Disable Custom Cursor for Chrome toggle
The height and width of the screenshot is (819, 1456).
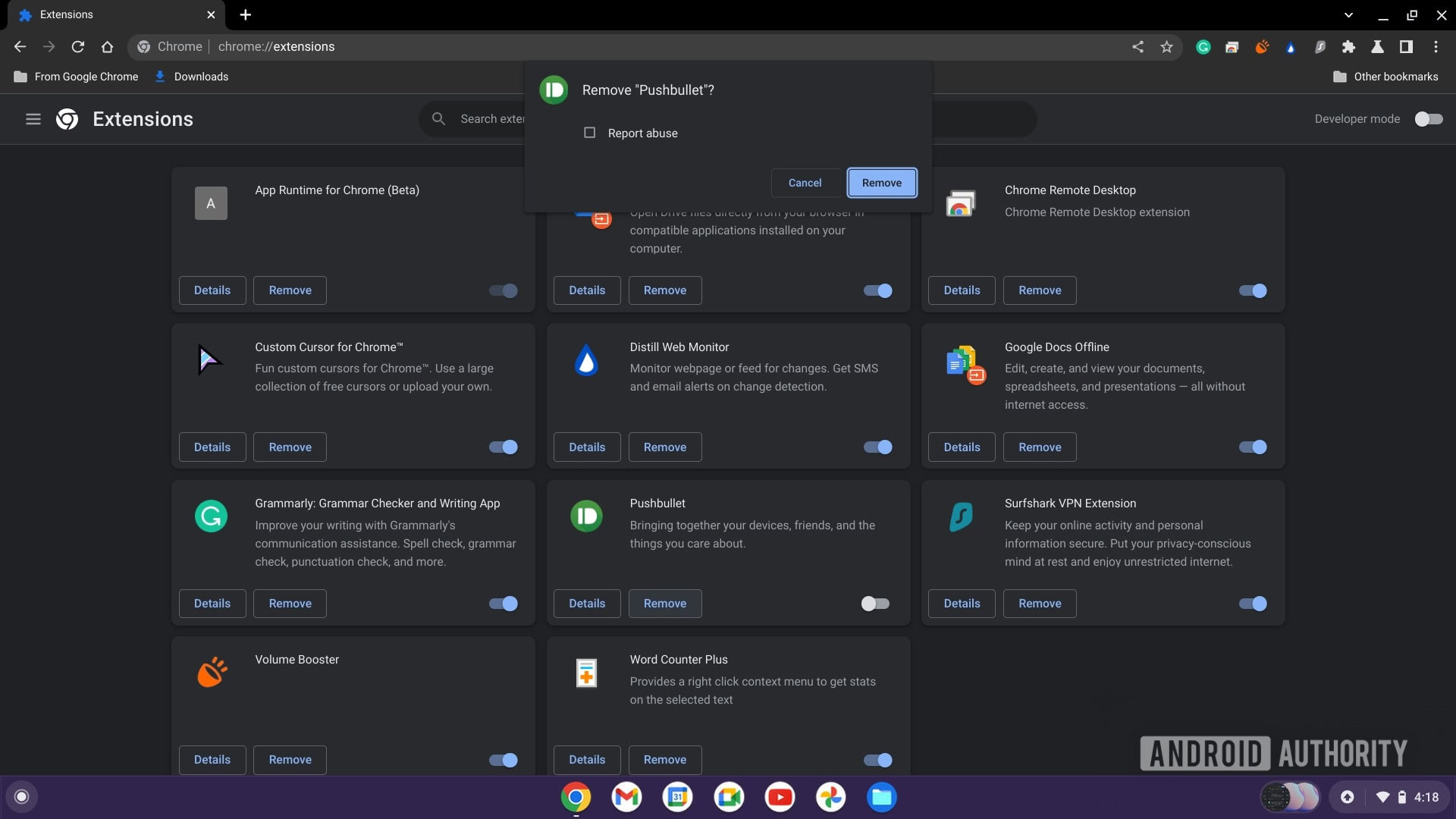coord(504,447)
